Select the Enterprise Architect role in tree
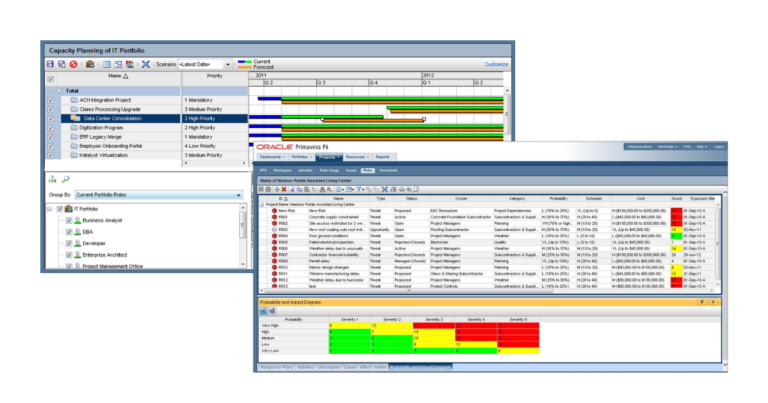768x403 pixels. (x=105, y=255)
